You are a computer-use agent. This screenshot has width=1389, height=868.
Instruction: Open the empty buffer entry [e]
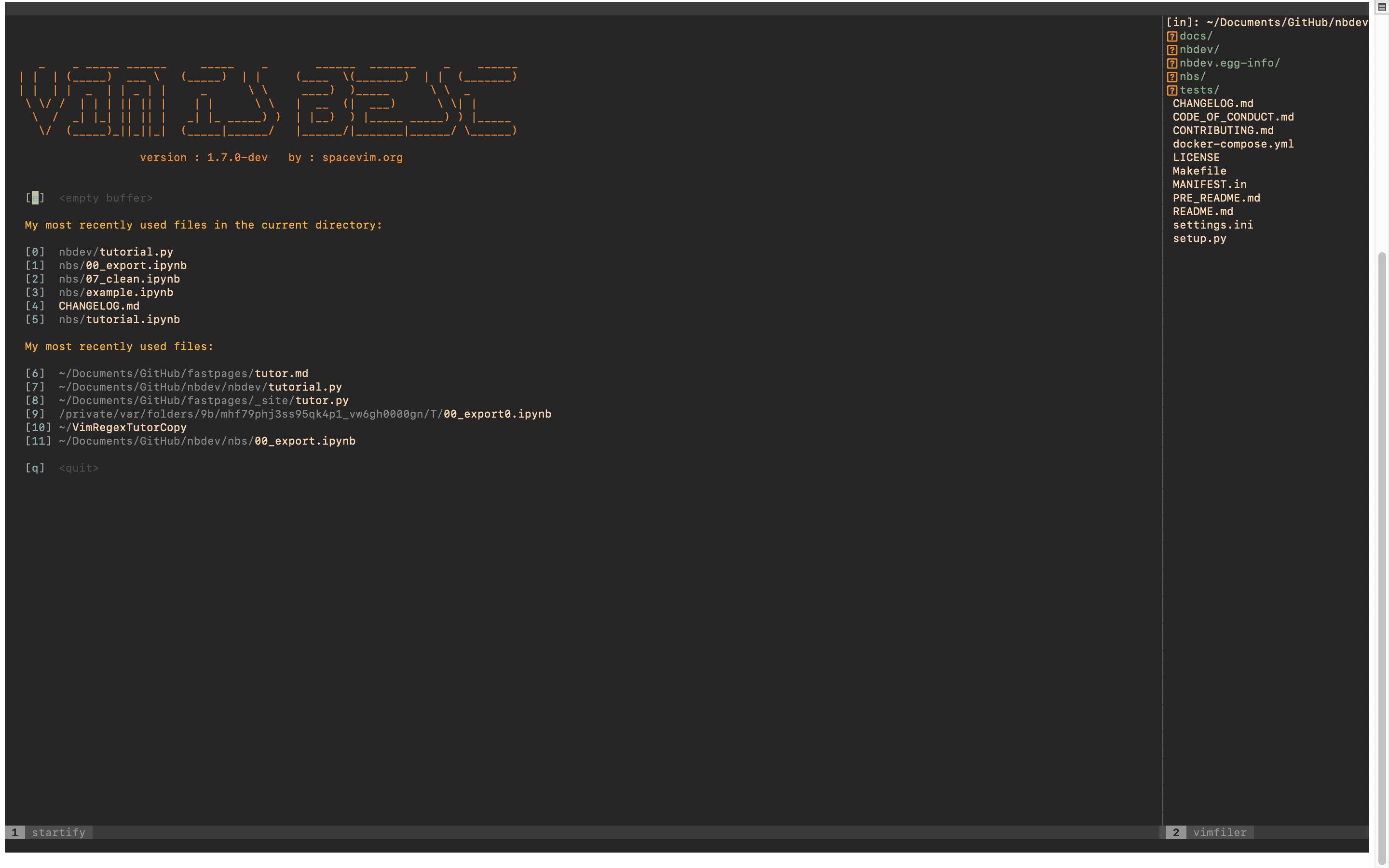coord(89,198)
